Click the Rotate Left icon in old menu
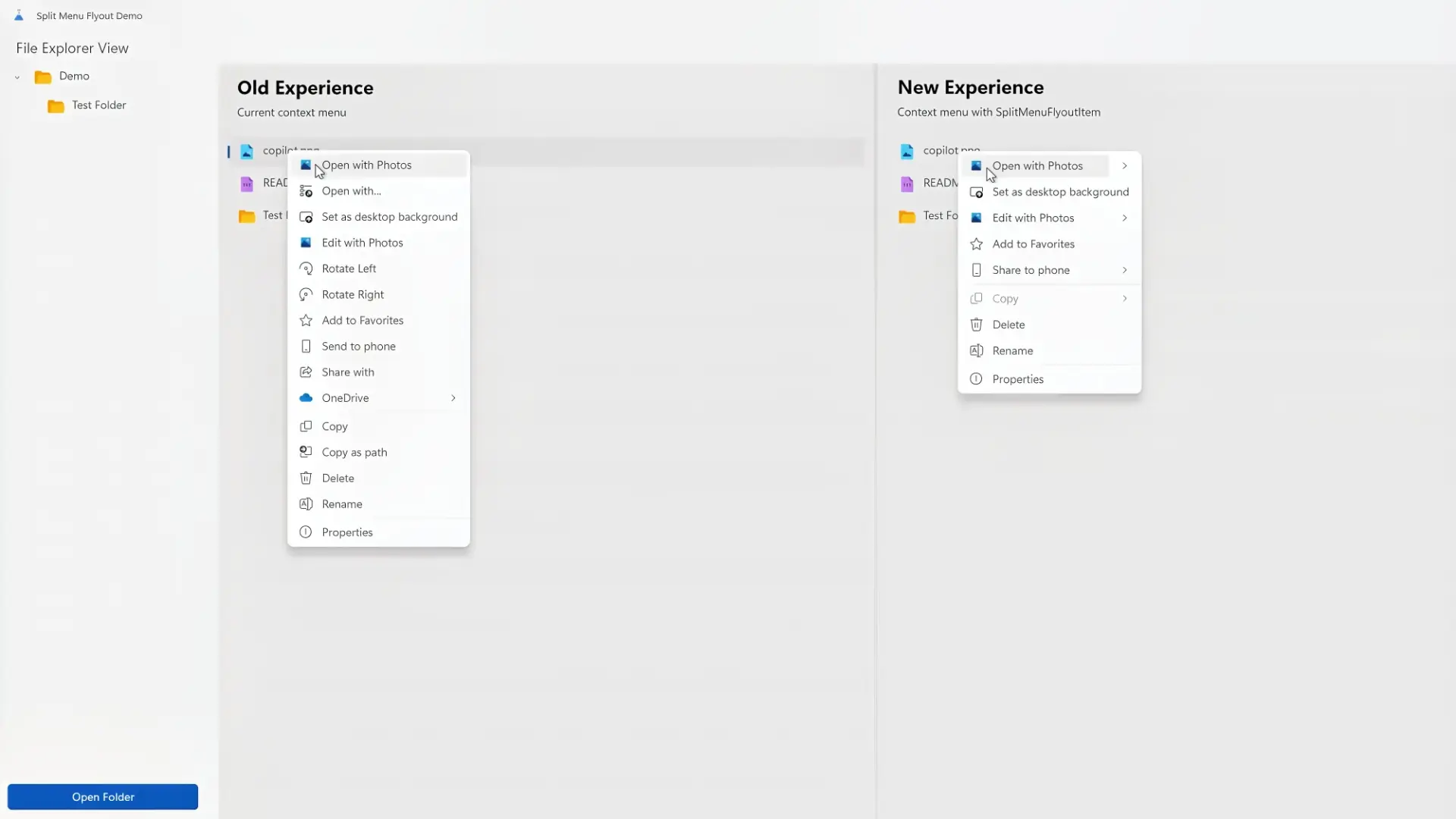The height and width of the screenshot is (819, 1456). coord(306,268)
